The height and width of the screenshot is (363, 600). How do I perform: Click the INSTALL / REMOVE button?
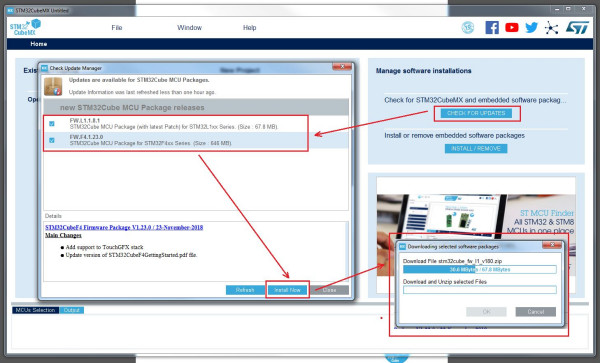[476, 148]
